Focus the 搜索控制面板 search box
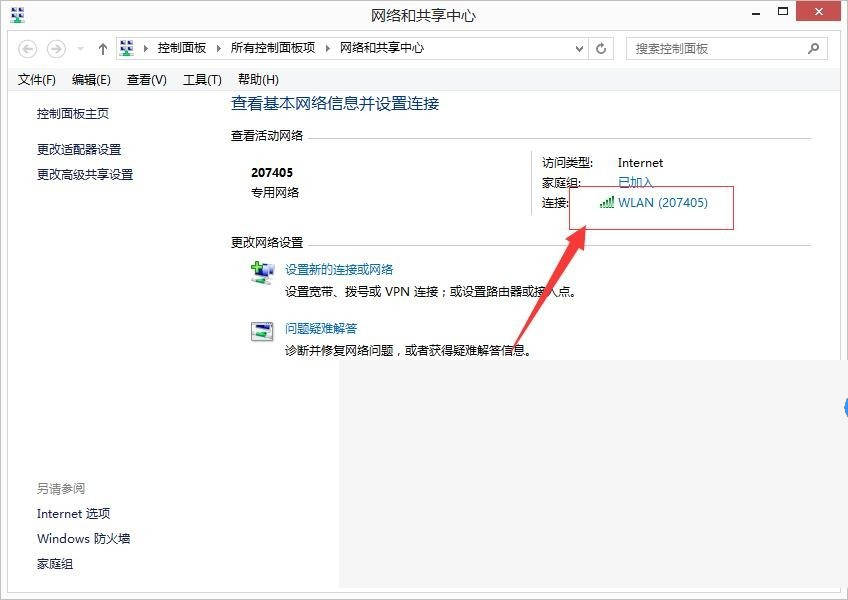Image resolution: width=848 pixels, height=600 pixels. (x=726, y=49)
